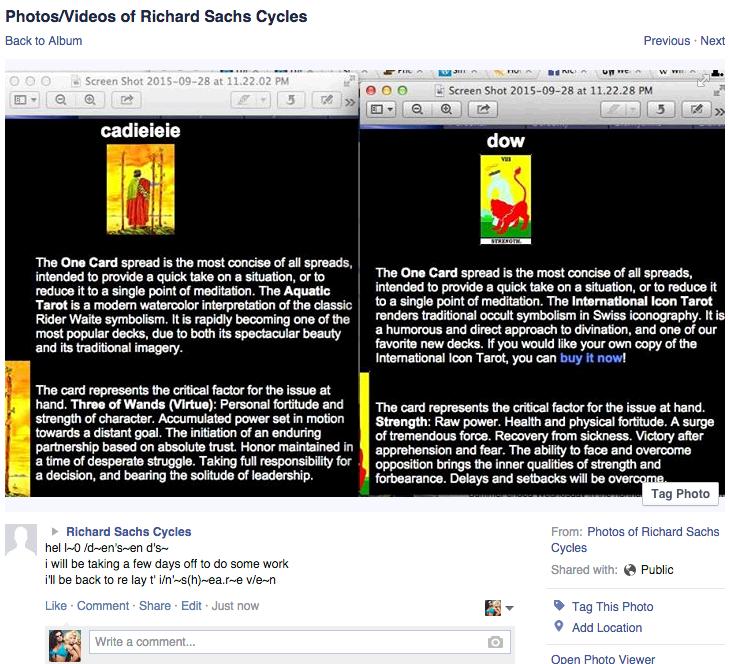This screenshot has height=664, width=730.
Task: Click markup edit icon in 11.22.28 window
Action: point(696,110)
